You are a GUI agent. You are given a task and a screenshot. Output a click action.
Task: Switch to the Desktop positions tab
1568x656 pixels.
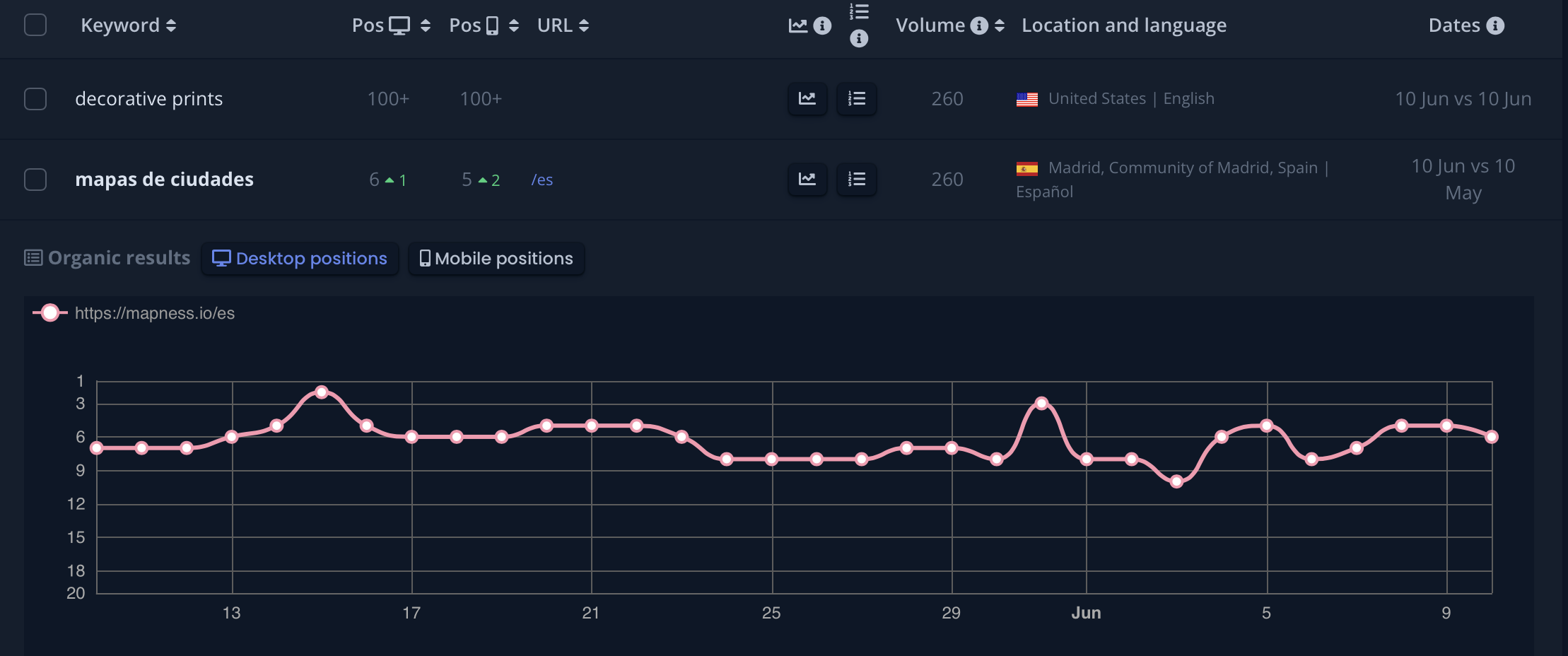point(300,259)
